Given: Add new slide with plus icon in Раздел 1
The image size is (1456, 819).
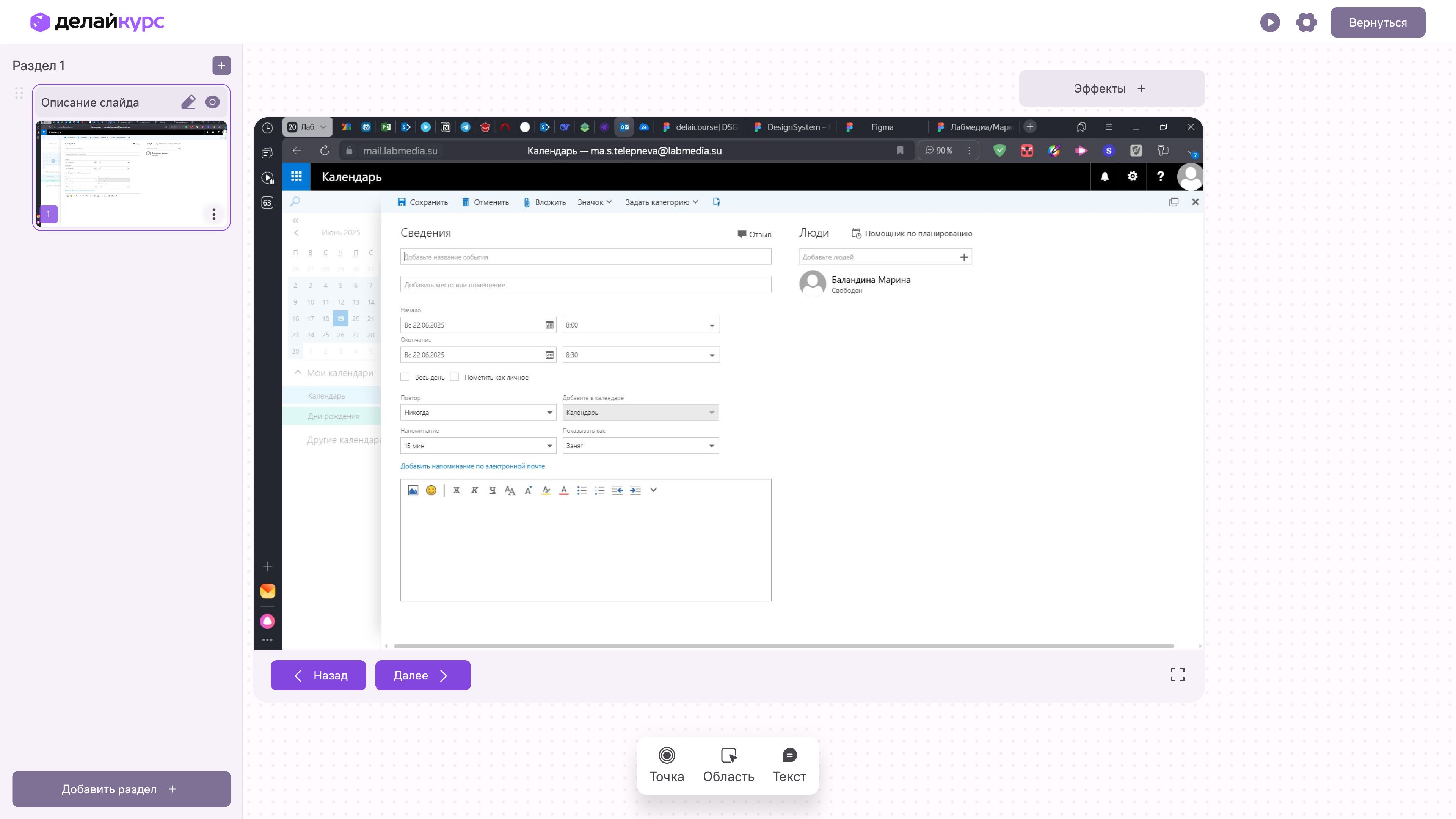Looking at the screenshot, I should pyautogui.click(x=221, y=66).
